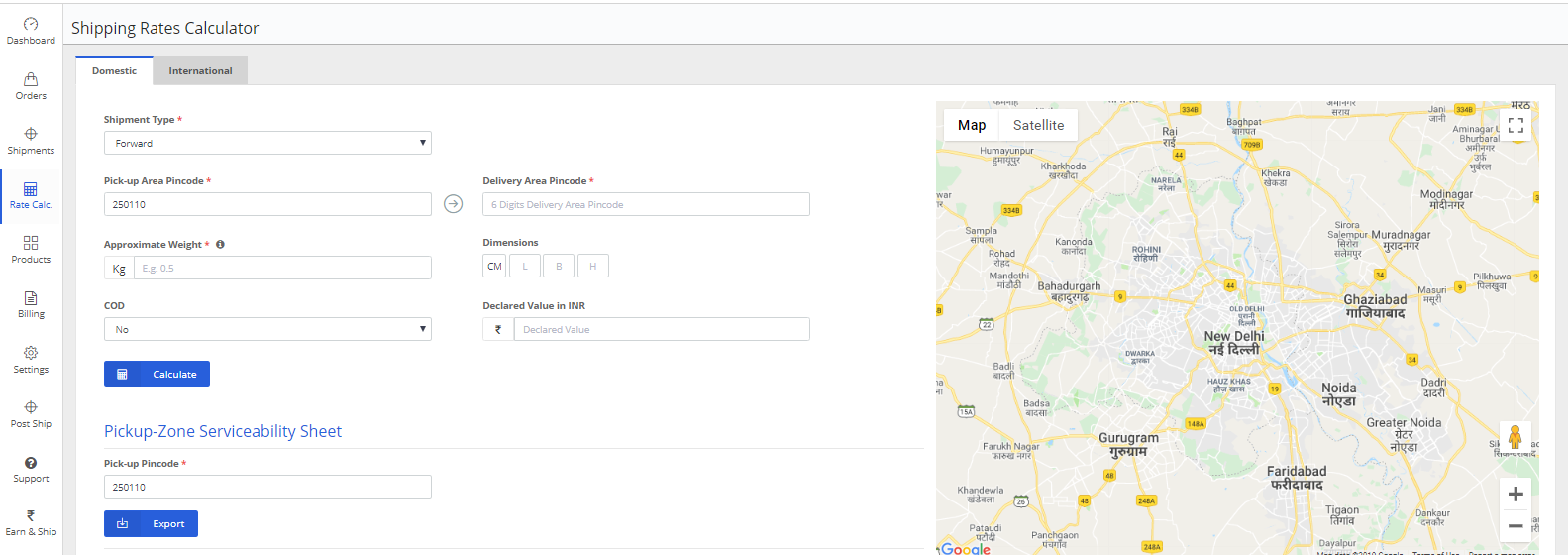Click the Street View pegman icon
Viewport: 1568px width, 555px height.
[x=1515, y=437]
